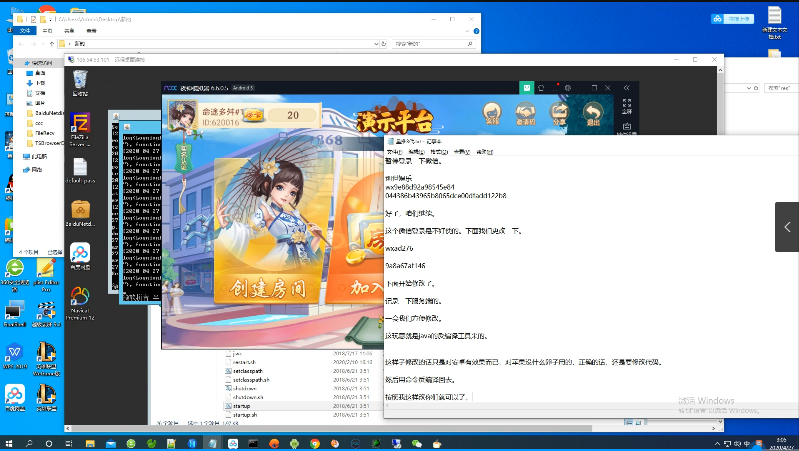This screenshot has width=799, height=451.
Task: Open Notepad 编辑 menu
Action: click(x=416, y=152)
